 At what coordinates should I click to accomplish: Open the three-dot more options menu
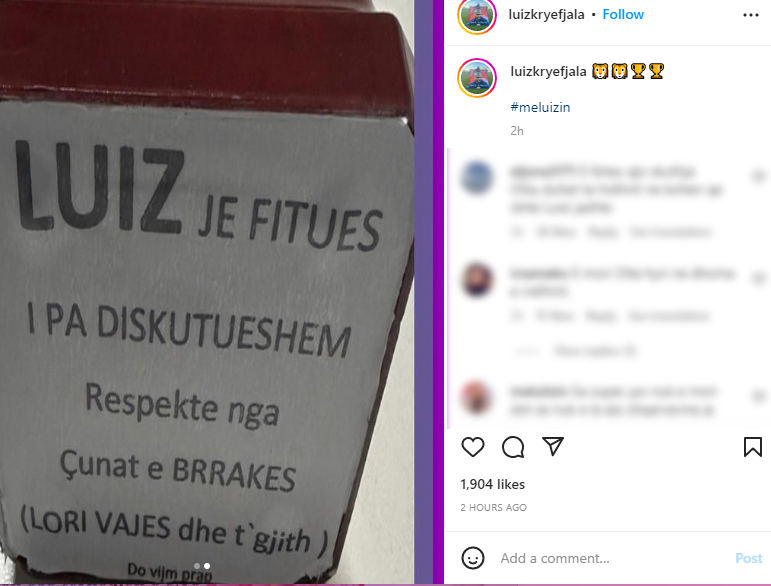750,15
